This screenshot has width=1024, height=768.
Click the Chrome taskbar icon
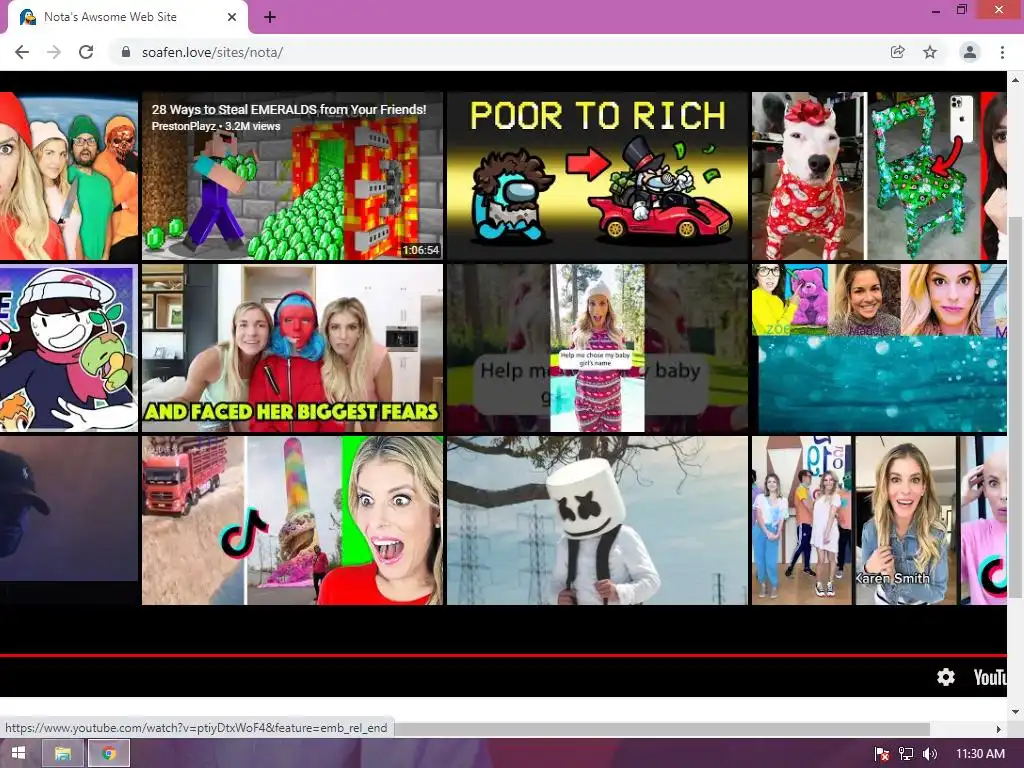(x=109, y=754)
